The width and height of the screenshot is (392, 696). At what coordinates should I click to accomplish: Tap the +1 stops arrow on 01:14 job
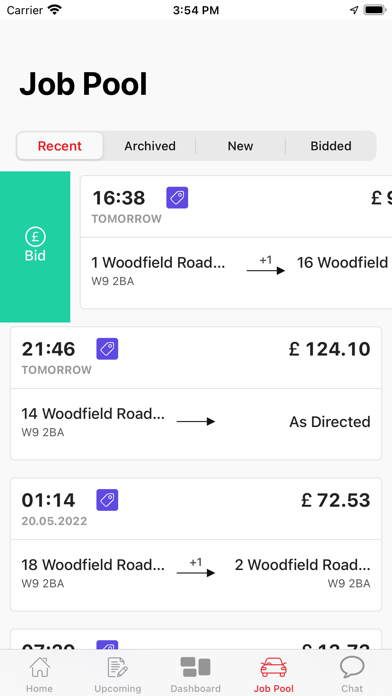pos(196,569)
